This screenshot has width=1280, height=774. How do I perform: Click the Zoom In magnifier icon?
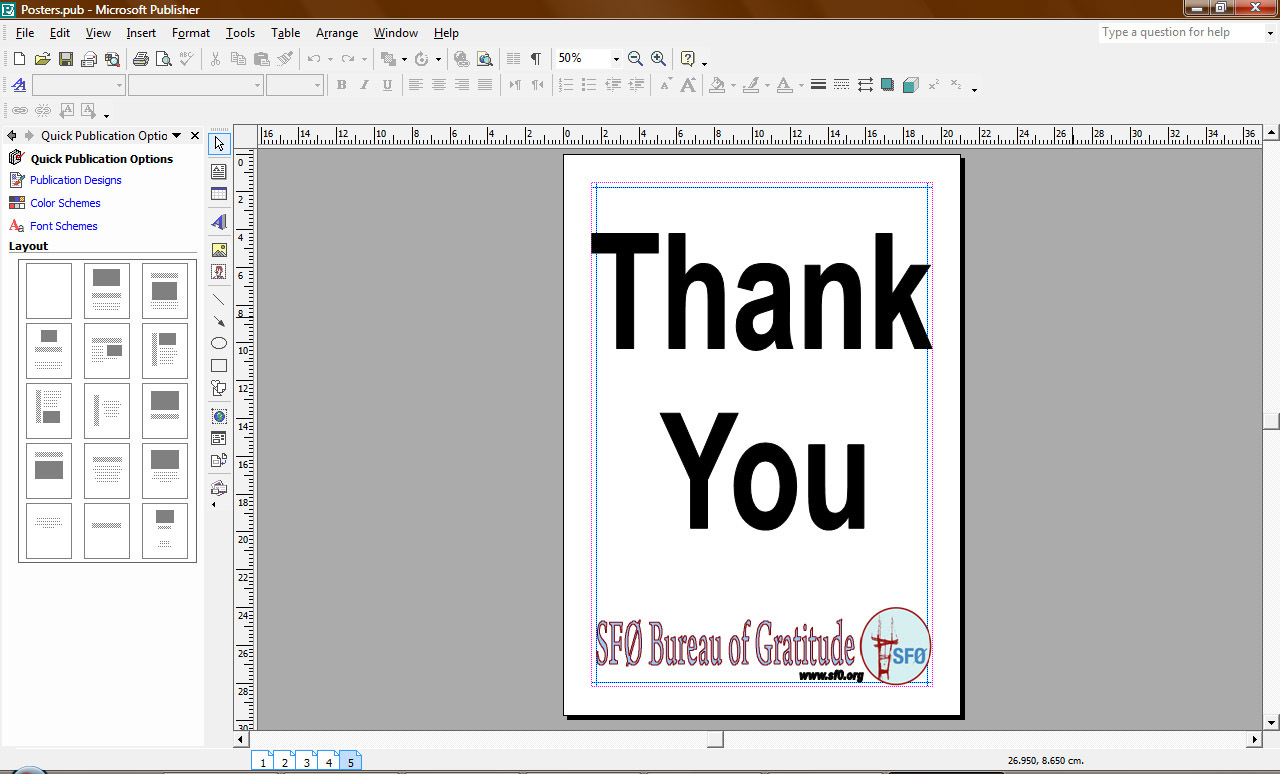click(x=658, y=59)
